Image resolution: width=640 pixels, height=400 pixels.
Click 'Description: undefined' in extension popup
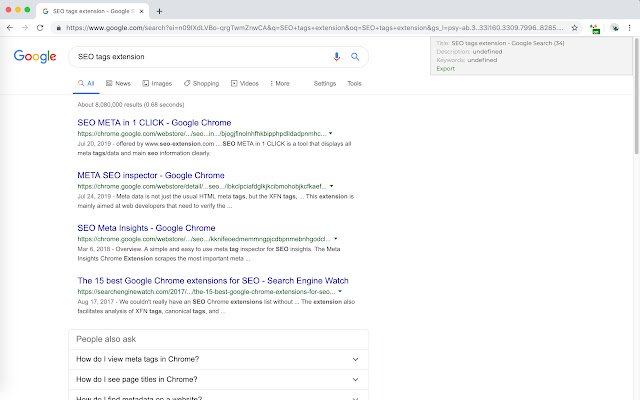click(x=469, y=51)
